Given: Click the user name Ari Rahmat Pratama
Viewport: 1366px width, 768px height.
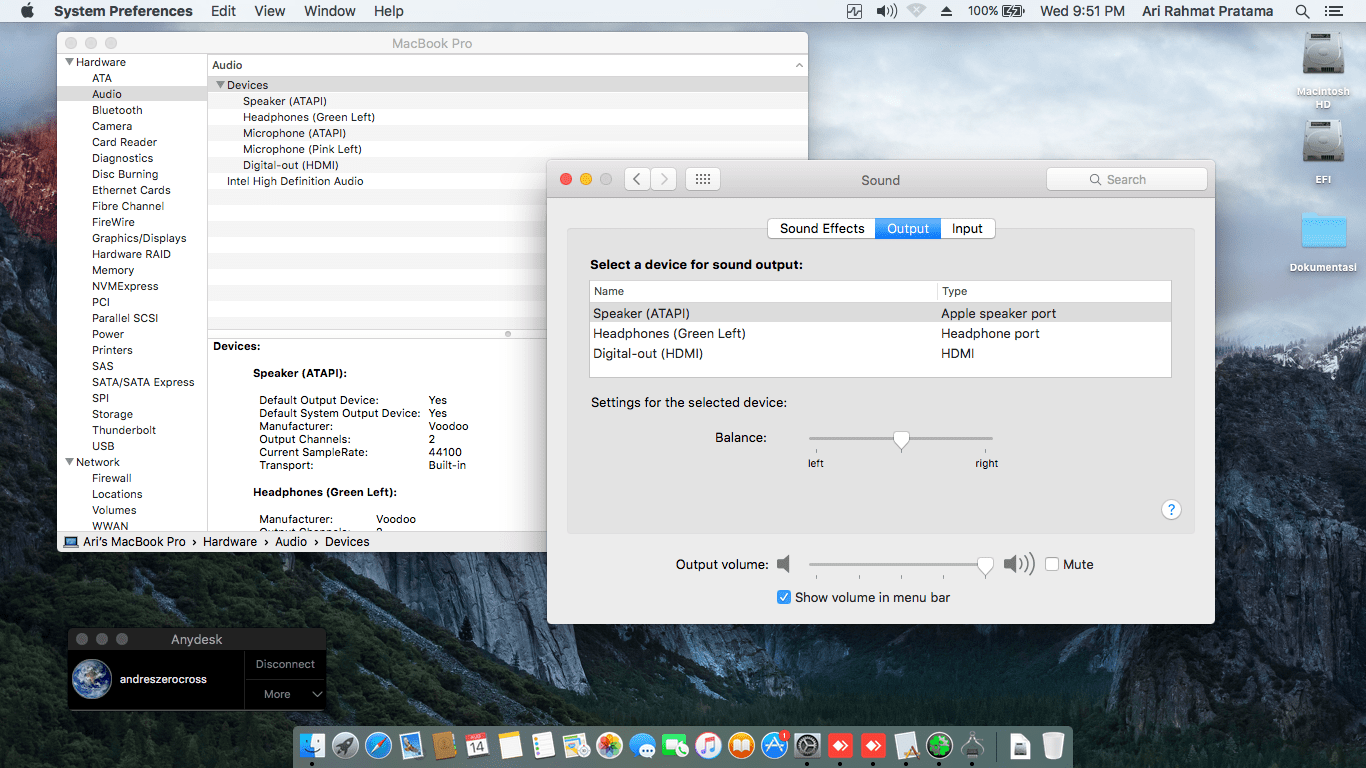Looking at the screenshot, I should pos(1208,11).
